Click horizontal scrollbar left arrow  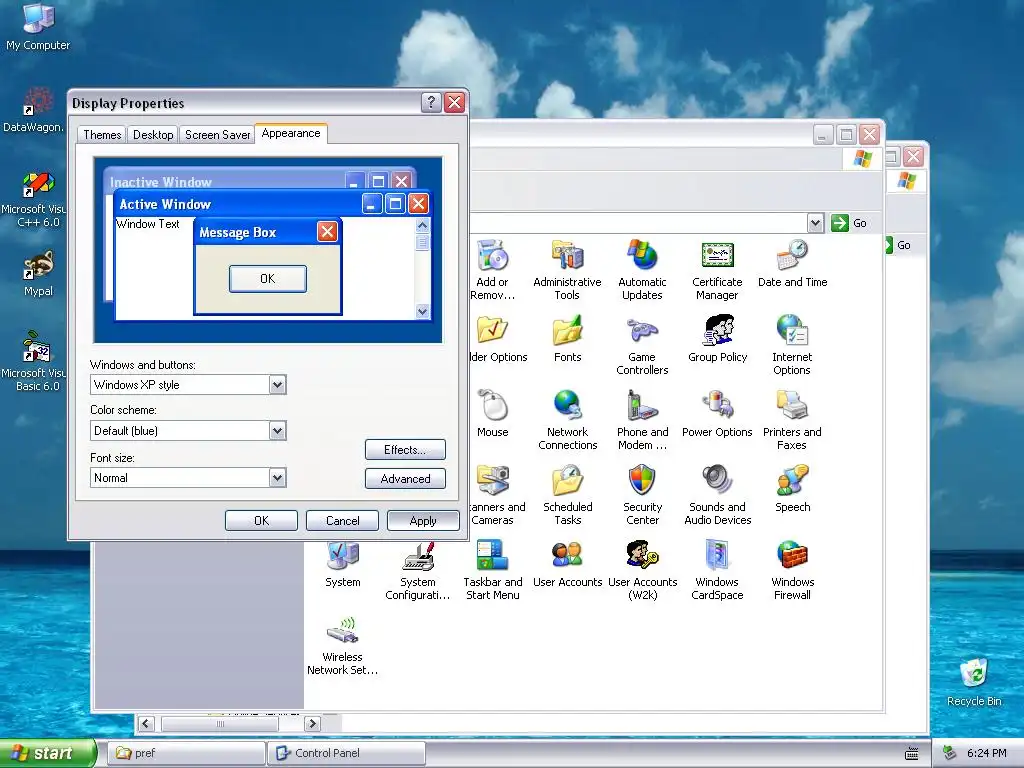click(146, 724)
